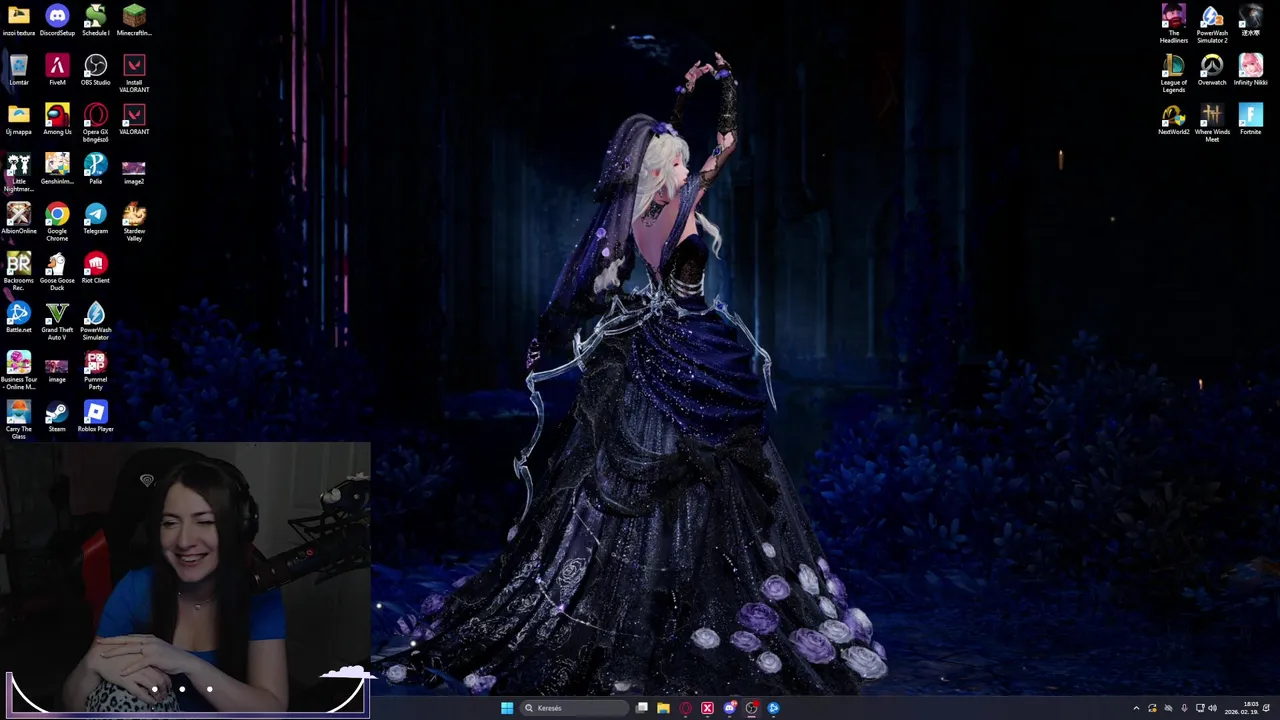1280x720 pixels.
Task: Select the Install VALORANT desktop icon
Action: (x=134, y=74)
